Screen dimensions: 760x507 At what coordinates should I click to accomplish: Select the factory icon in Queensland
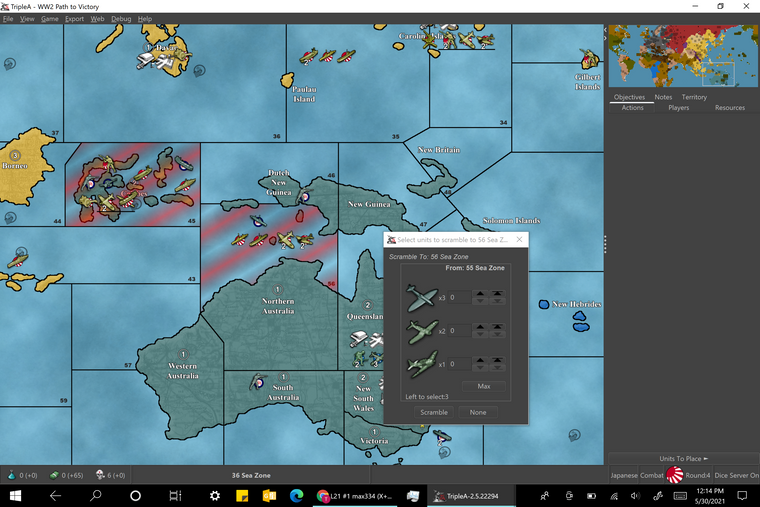[358, 338]
